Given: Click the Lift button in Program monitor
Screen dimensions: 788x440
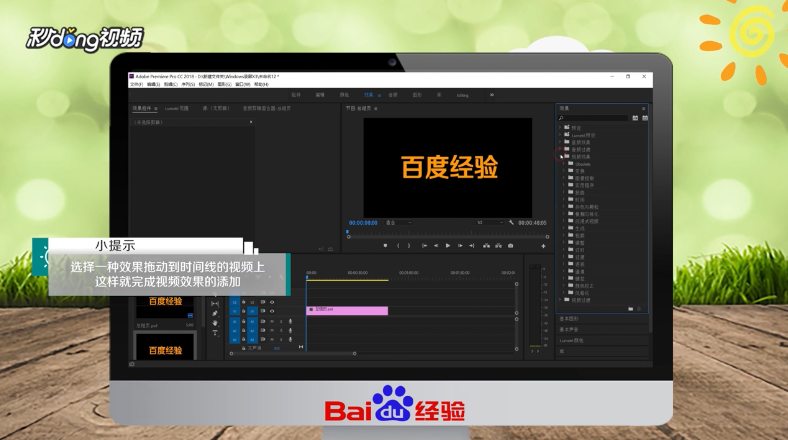Looking at the screenshot, I should (x=486, y=246).
